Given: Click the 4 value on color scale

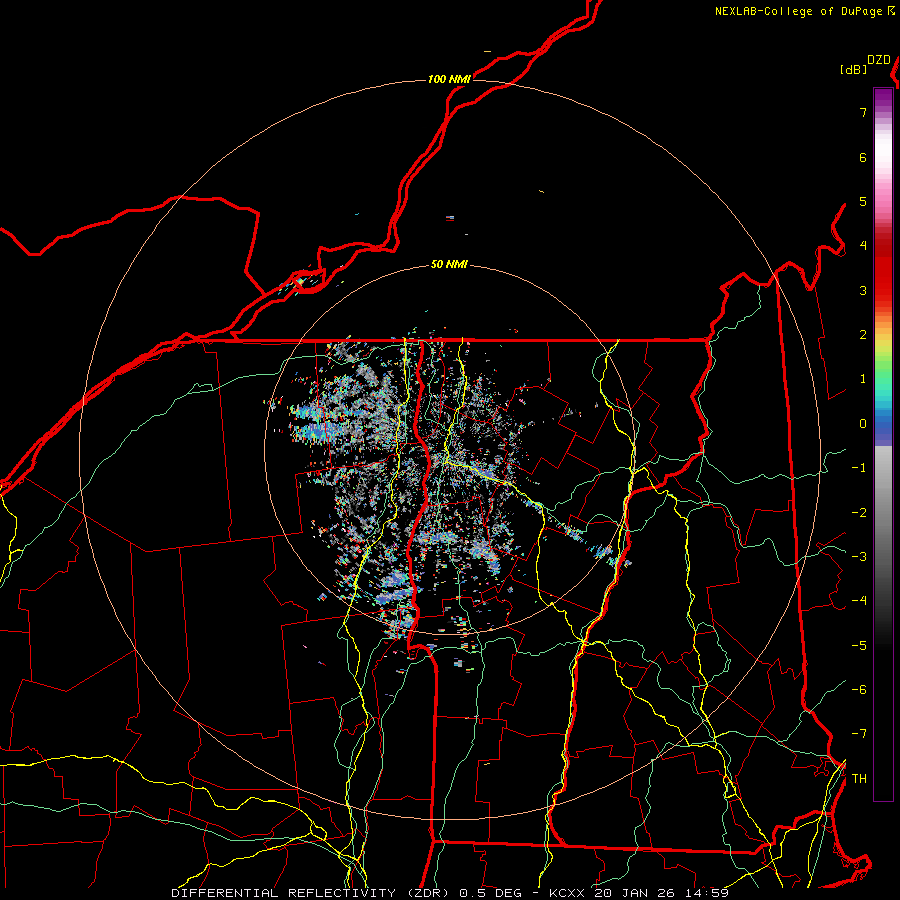Looking at the screenshot, I should point(863,246).
